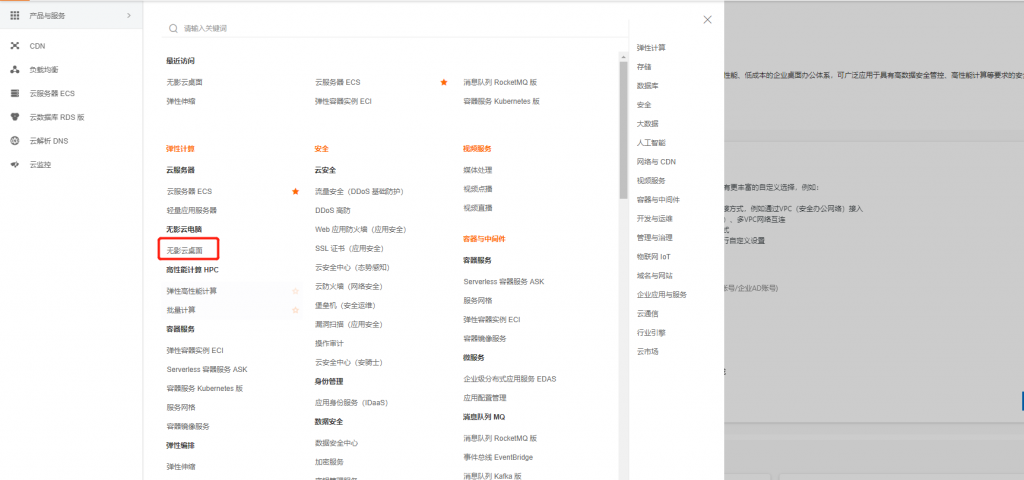
Task: Open 云防火墙（网络安全）
Action: pyautogui.click(x=349, y=286)
